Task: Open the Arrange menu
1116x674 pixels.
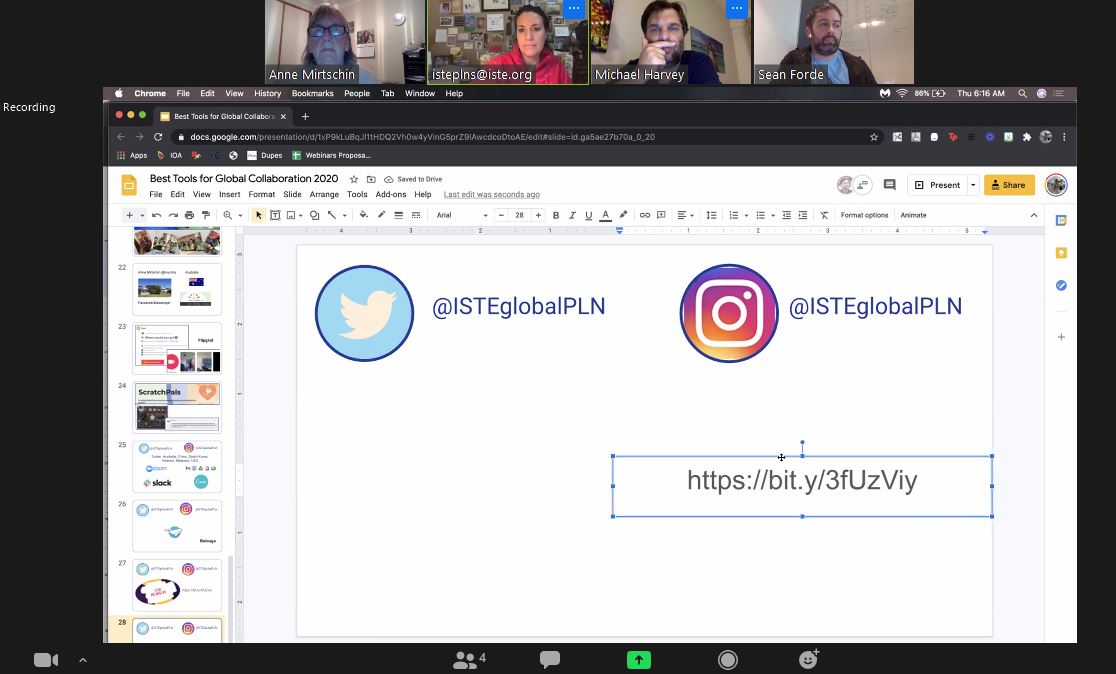Action: click(324, 194)
